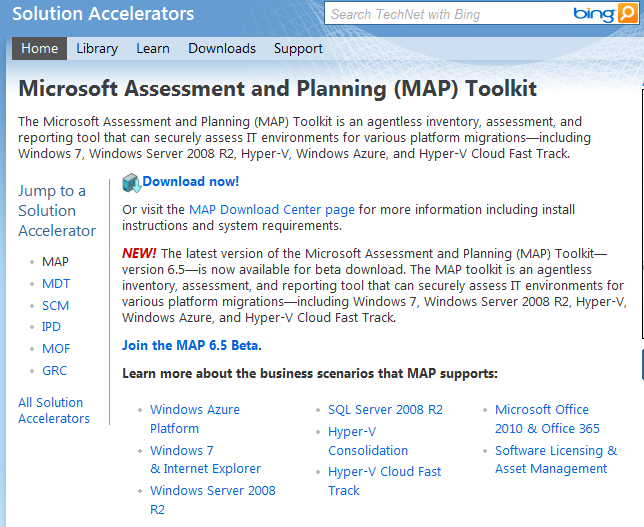Open Windows 7 & Internet Explorer link

(x=205, y=460)
